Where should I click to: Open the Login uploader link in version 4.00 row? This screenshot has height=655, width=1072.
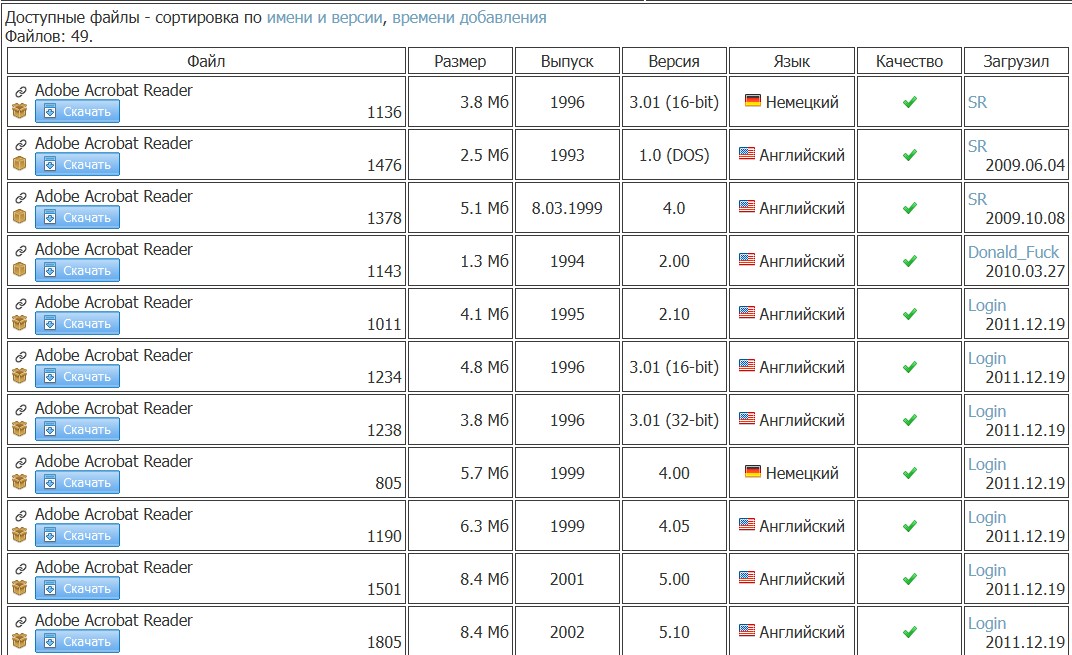tap(987, 464)
